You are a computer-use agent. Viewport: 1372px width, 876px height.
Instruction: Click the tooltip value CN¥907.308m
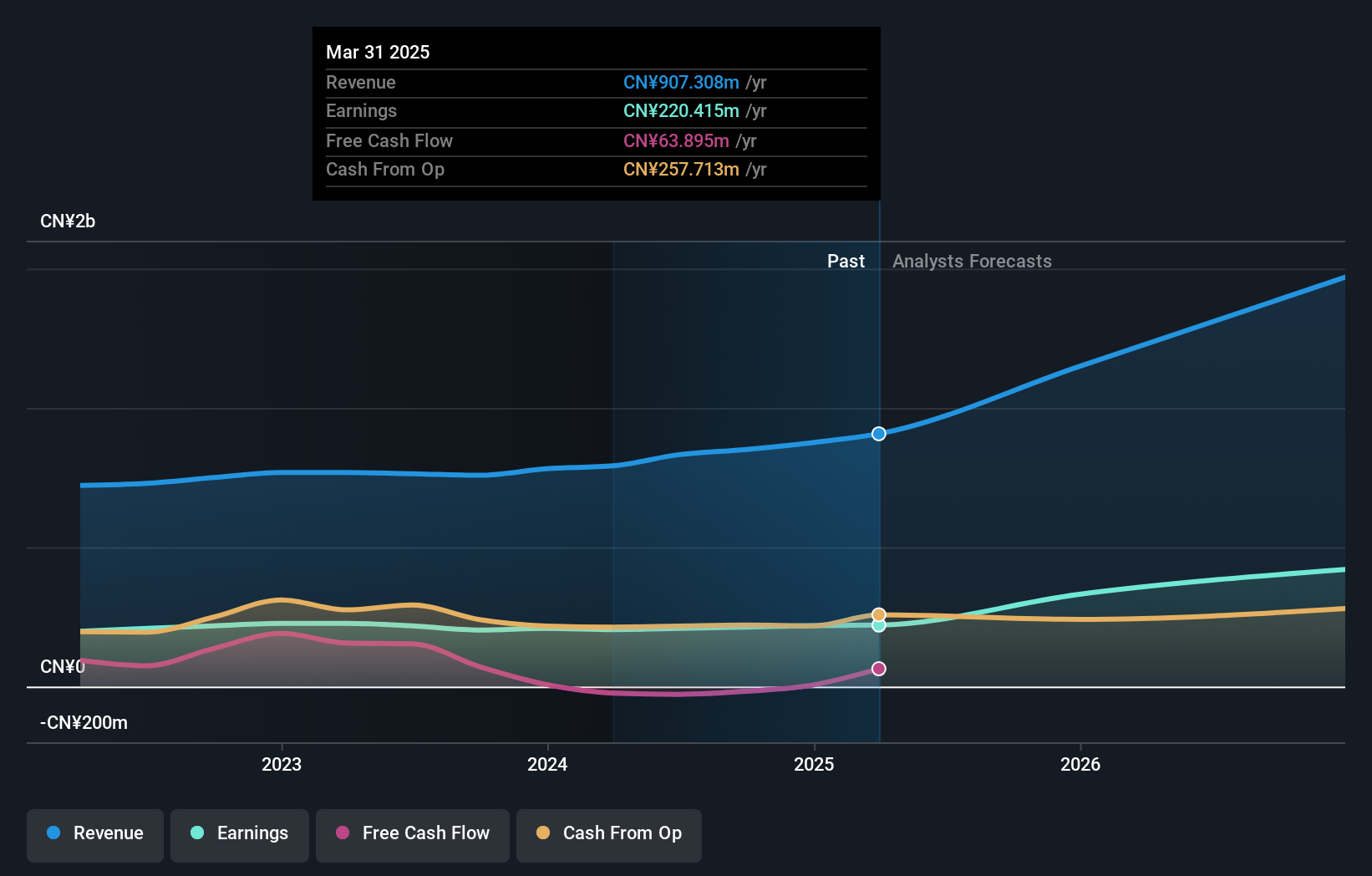[681, 83]
